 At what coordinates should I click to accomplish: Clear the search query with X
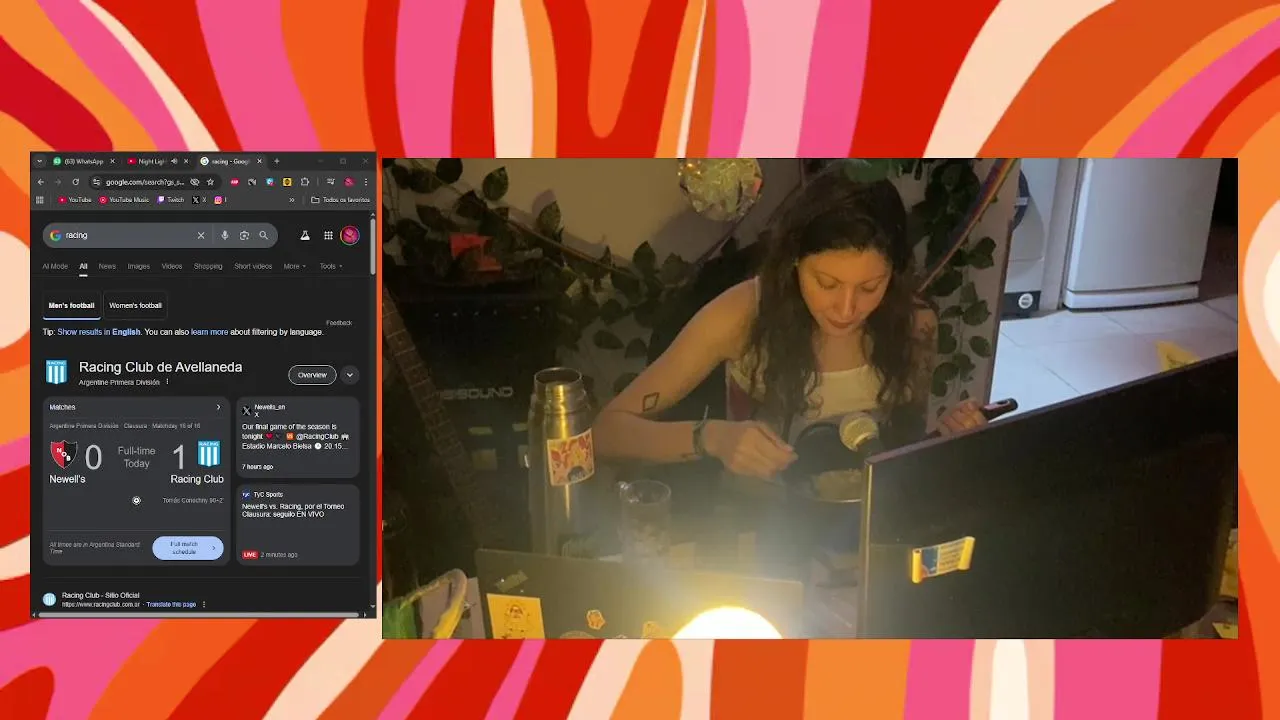click(201, 235)
